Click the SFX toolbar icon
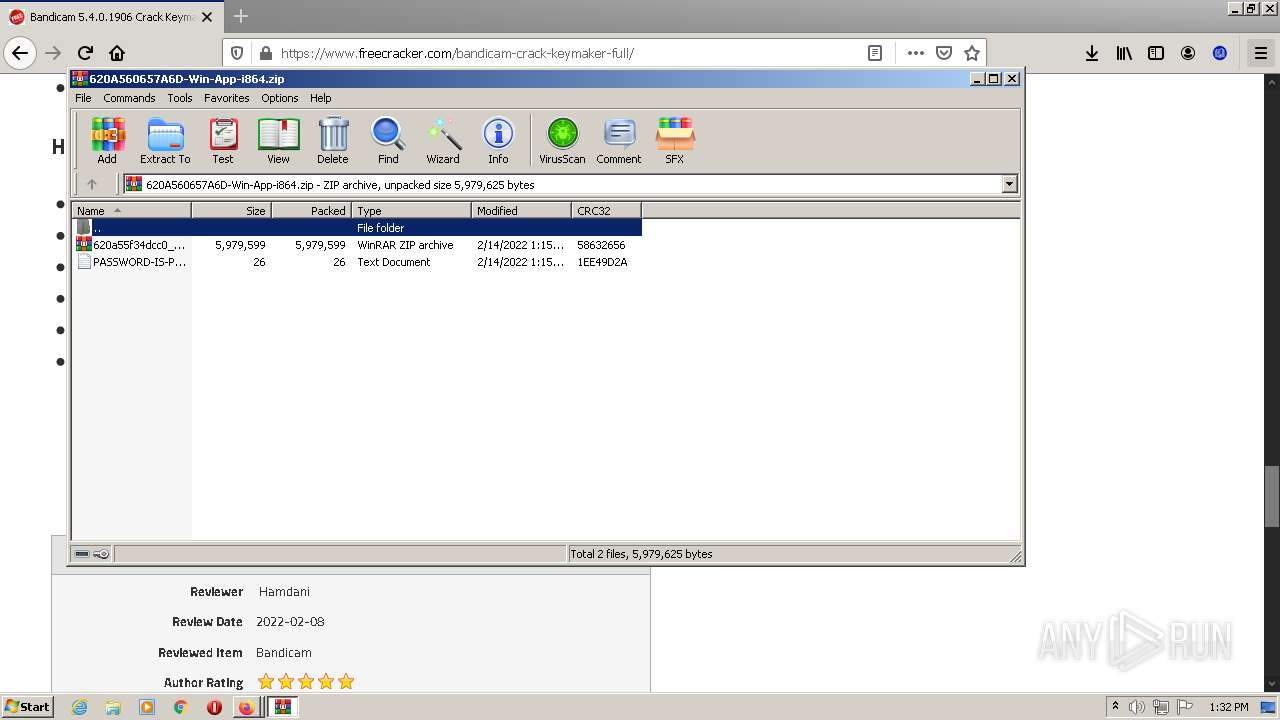The width and height of the screenshot is (1280, 720). pyautogui.click(x=675, y=140)
